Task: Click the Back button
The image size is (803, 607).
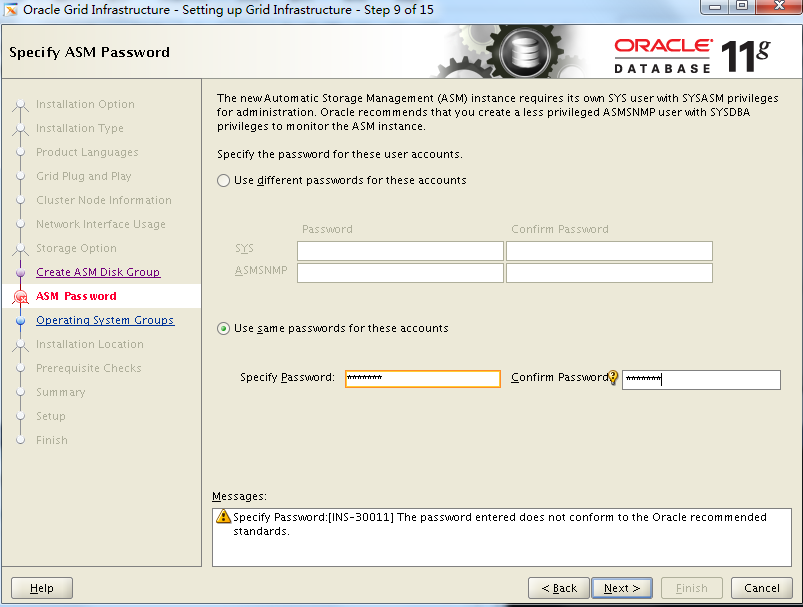Action: (x=559, y=588)
